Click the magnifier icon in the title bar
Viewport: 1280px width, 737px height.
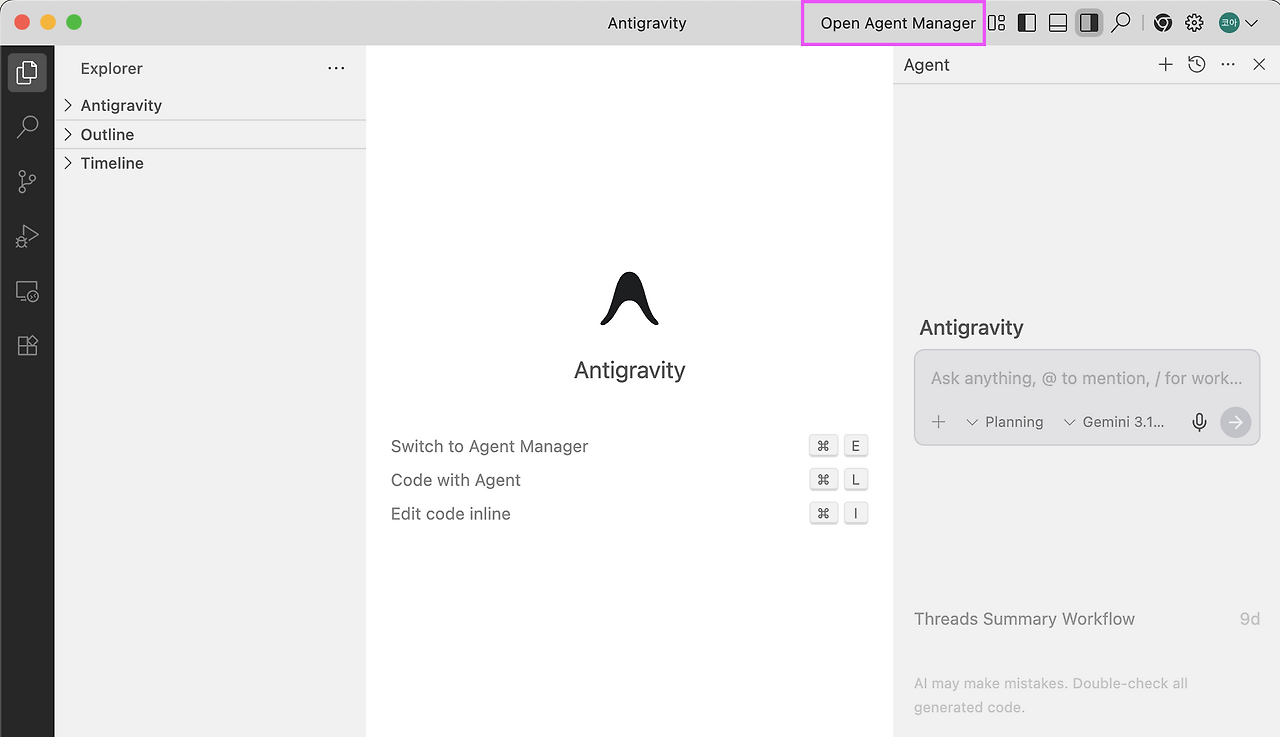[1121, 22]
